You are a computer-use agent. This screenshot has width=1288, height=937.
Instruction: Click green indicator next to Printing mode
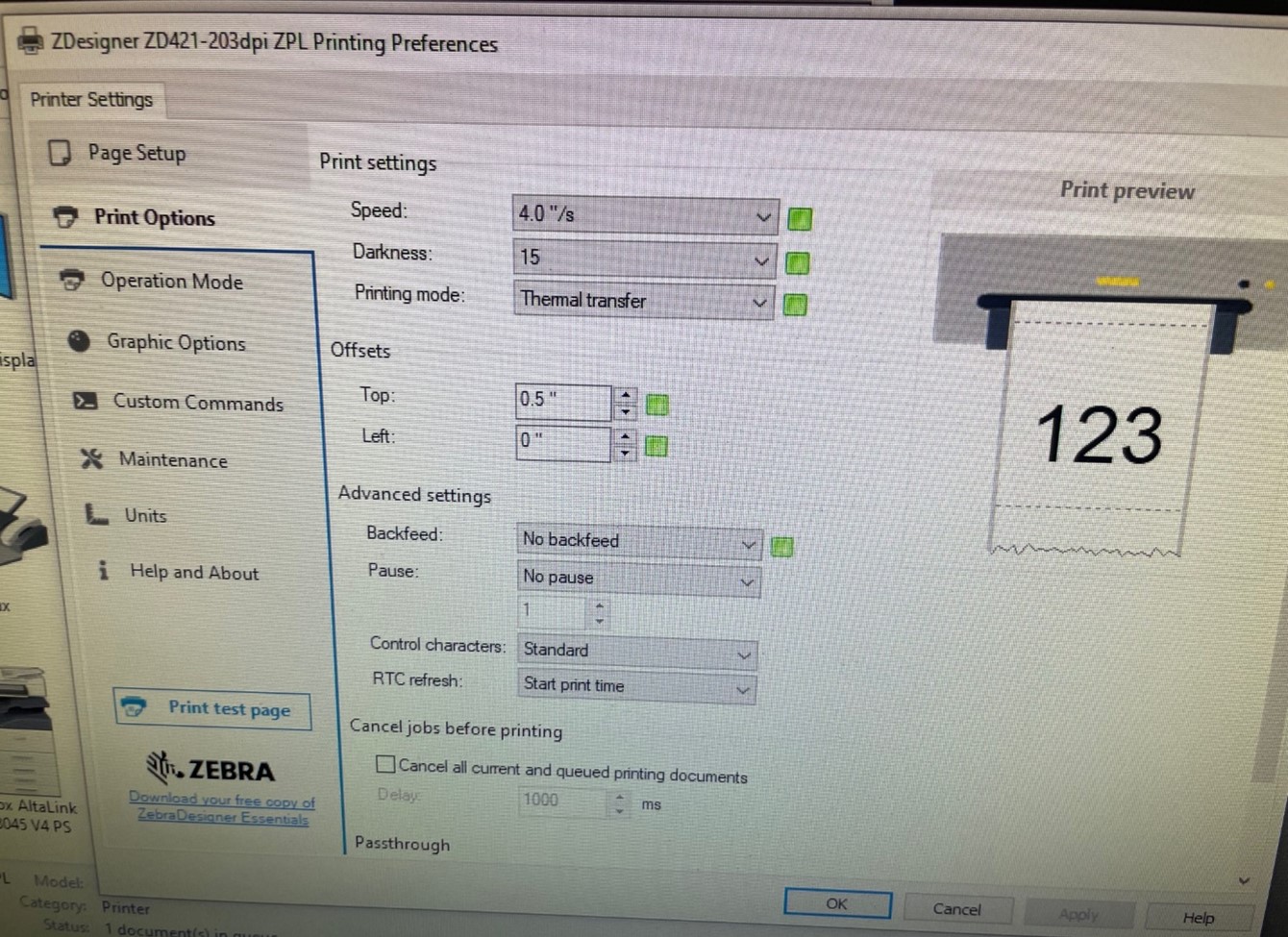[x=795, y=305]
